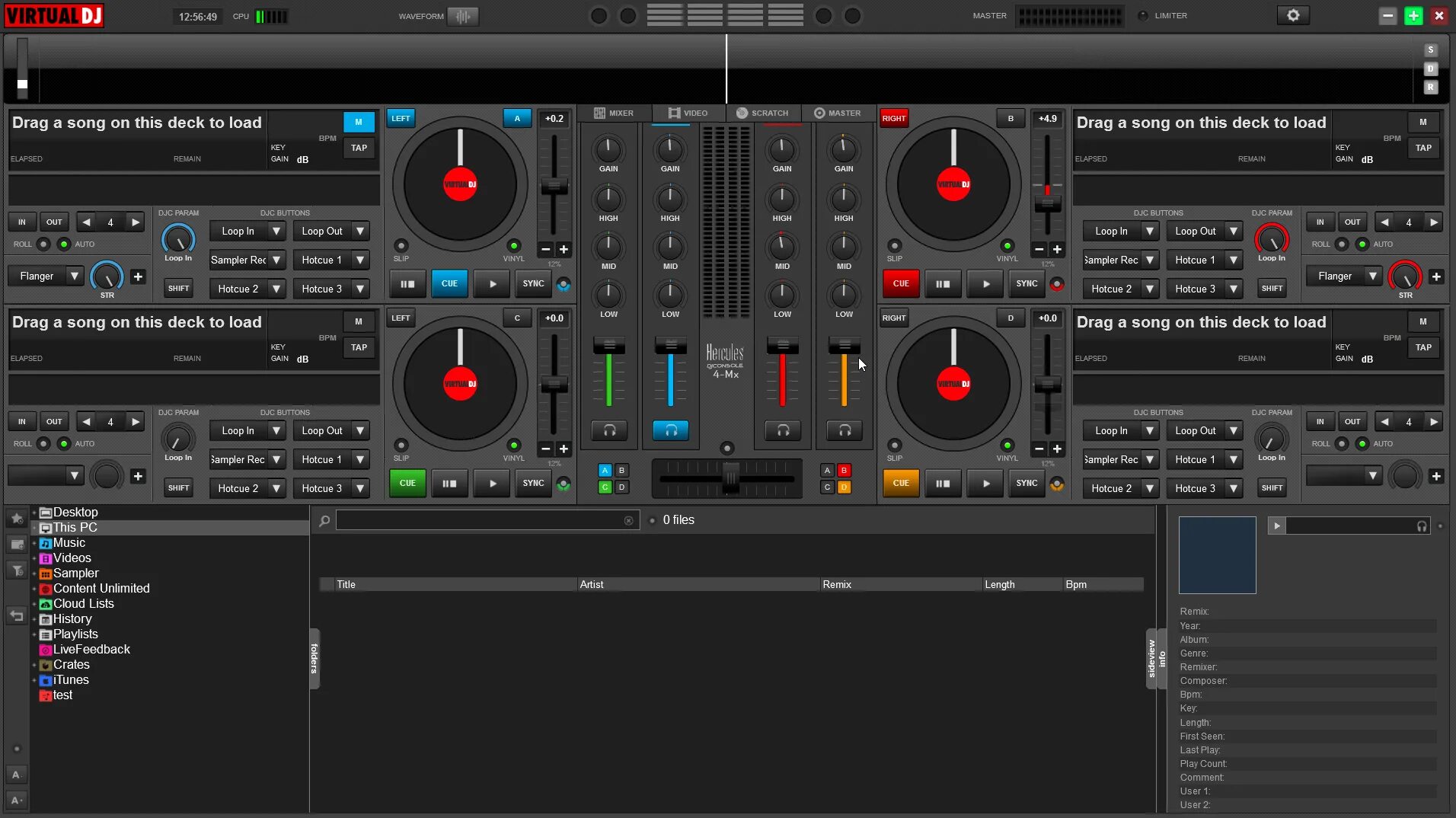This screenshot has width=1456, height=818.
Task: Click the search magnifier icon above the file list
Action: tap(324, 520)
